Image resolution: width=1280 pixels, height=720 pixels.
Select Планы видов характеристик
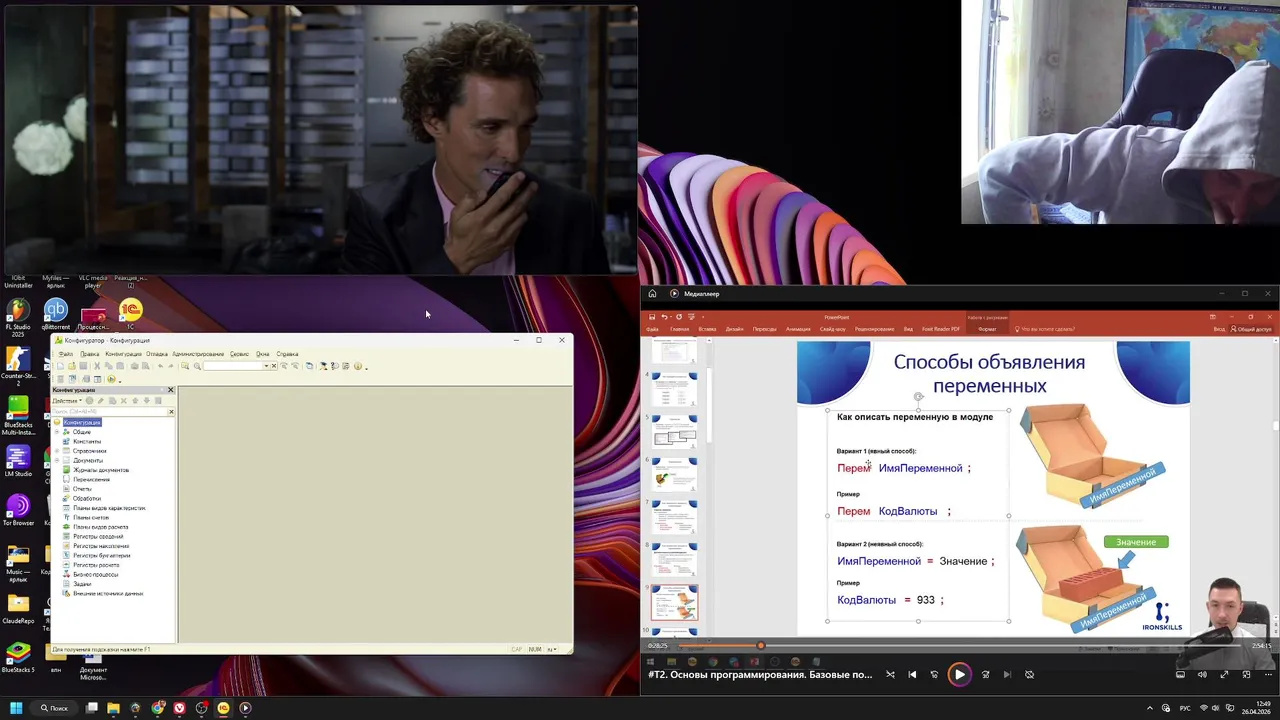[x=110, y=508]
